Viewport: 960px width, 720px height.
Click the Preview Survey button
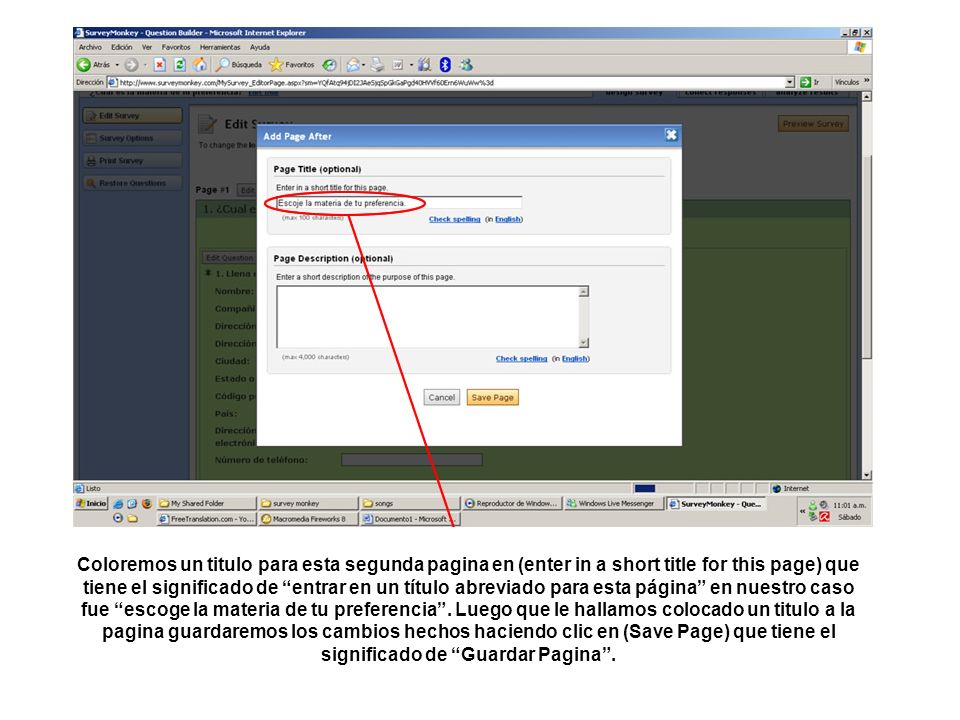click(813, 124)
